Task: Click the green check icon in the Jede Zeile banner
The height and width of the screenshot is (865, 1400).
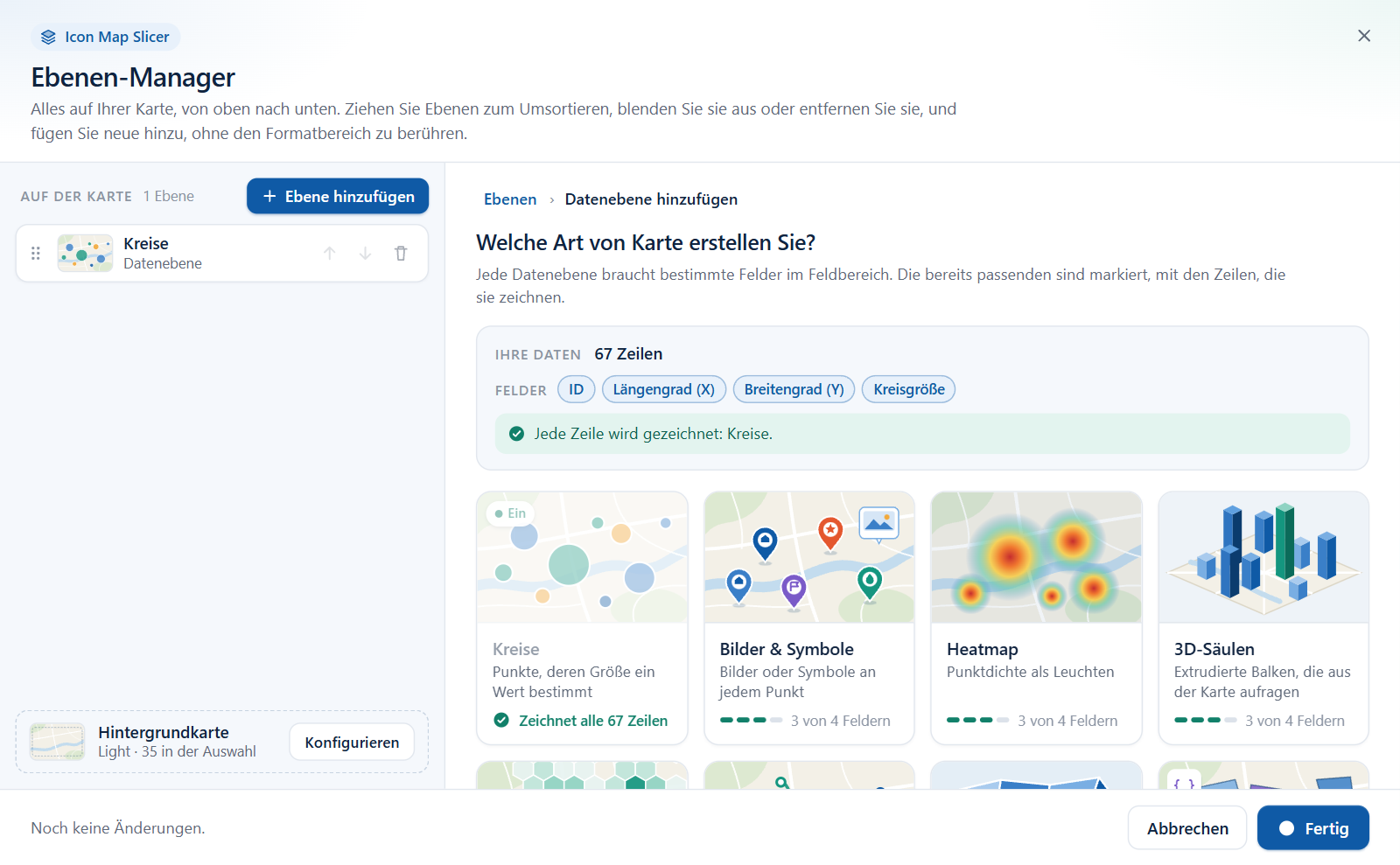Action: 516,434
